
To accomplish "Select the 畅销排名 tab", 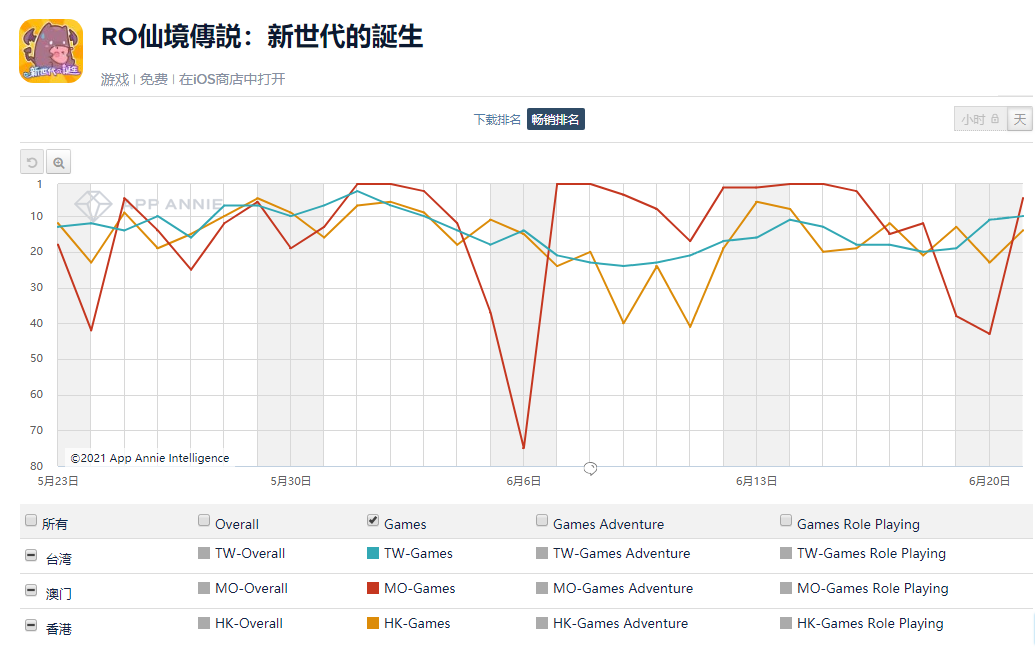I will 556,120.
